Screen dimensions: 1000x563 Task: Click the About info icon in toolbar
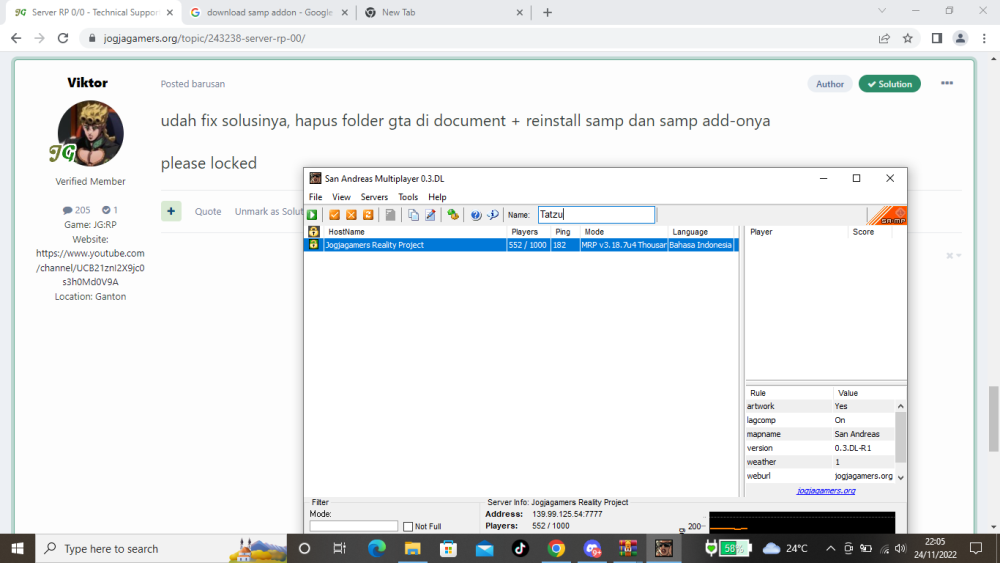click(x=493, y=215)
